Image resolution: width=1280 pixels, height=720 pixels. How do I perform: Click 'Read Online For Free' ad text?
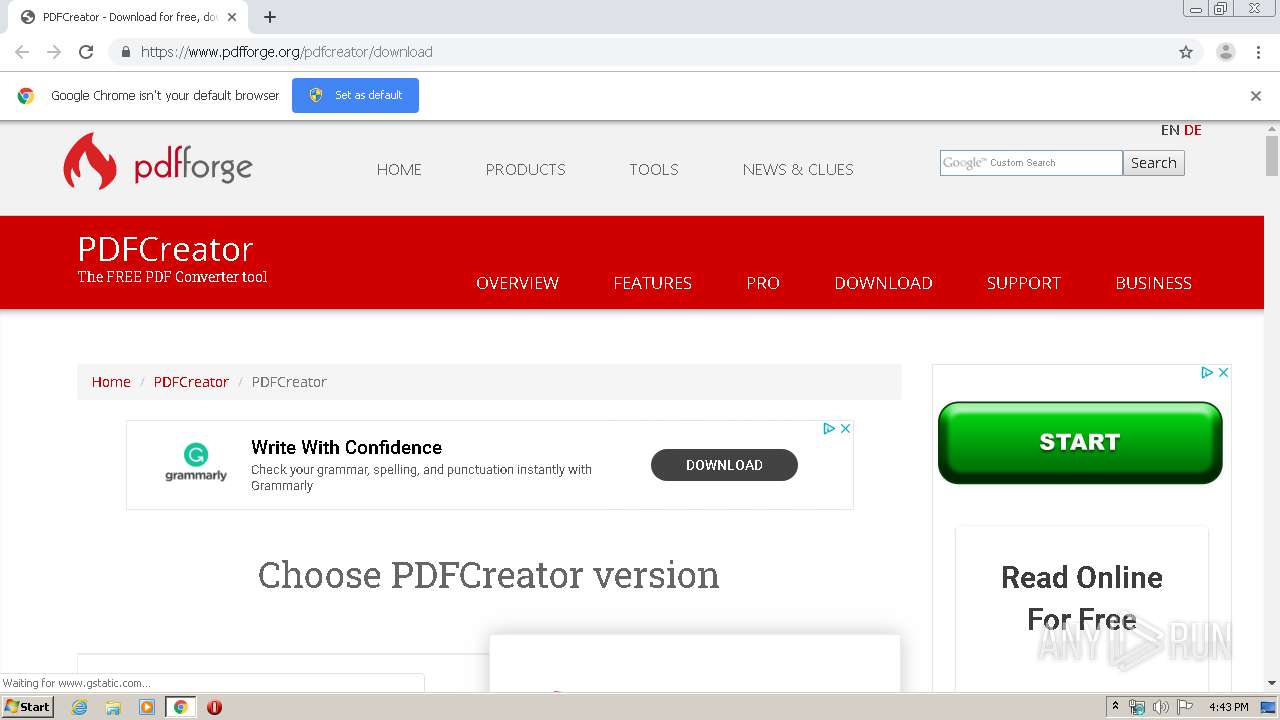(1082, 598)
